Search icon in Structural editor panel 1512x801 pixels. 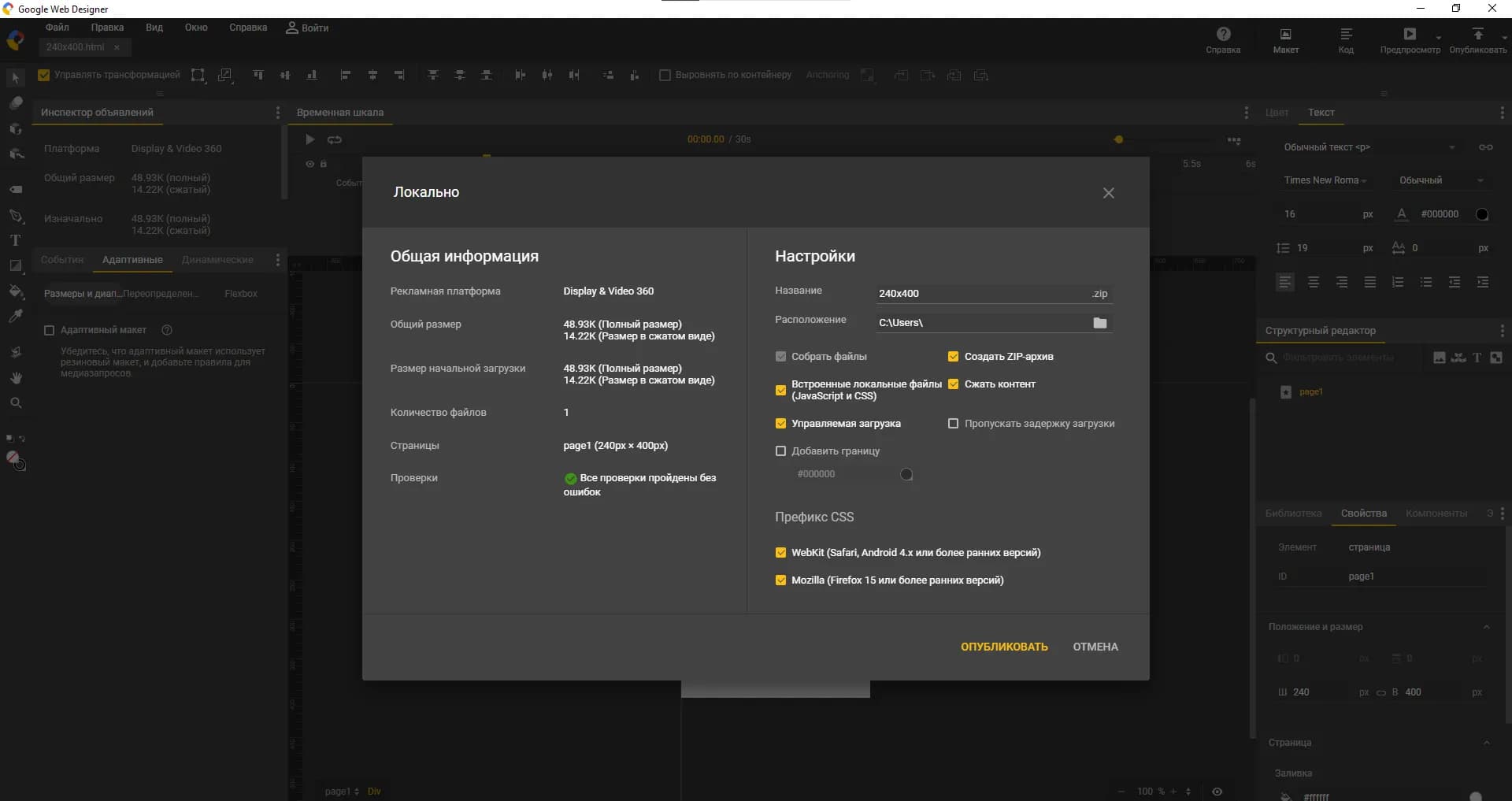point(1270,358)
